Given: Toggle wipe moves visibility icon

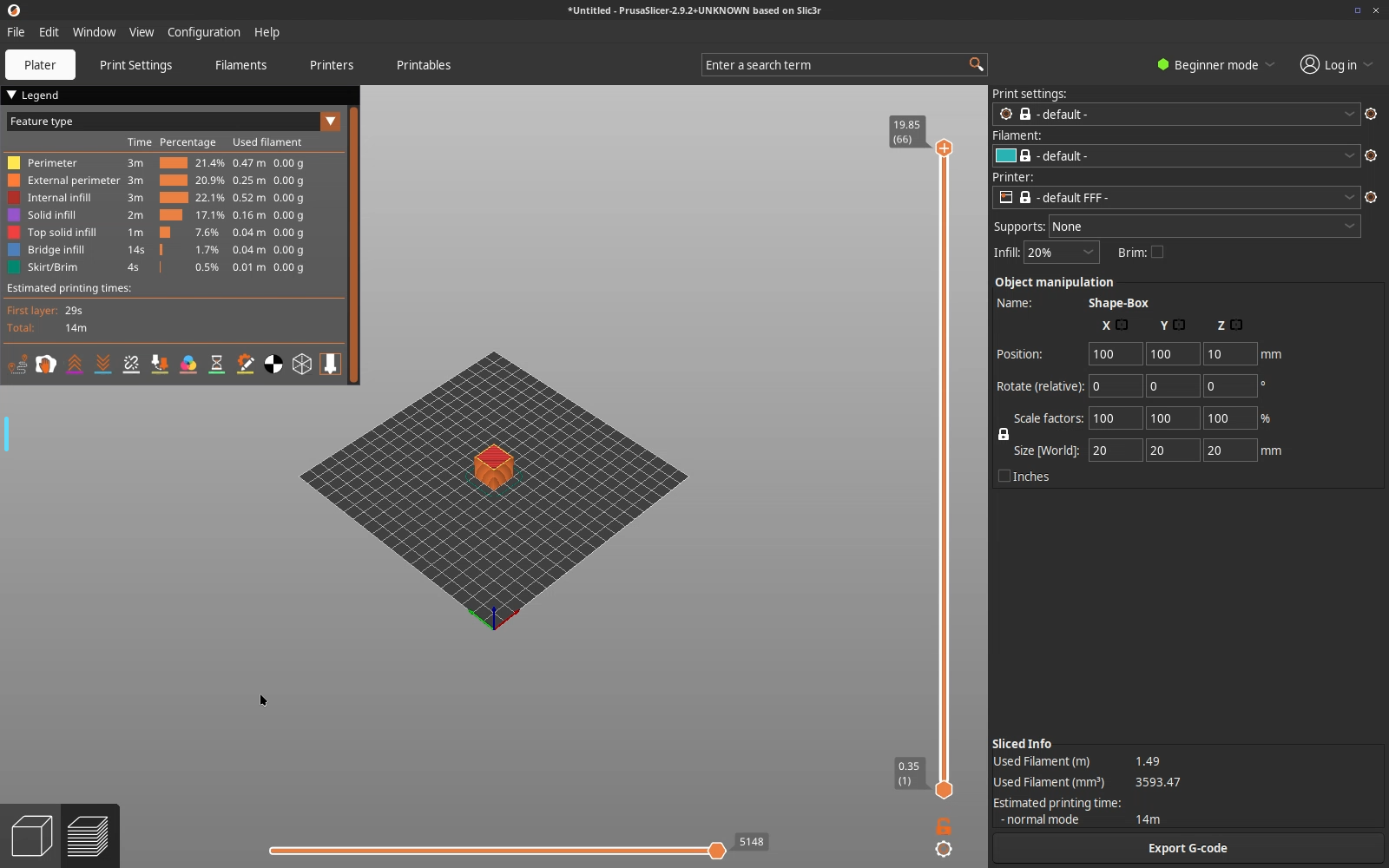Looking at the screenshot, I should [x=46, y=365].
